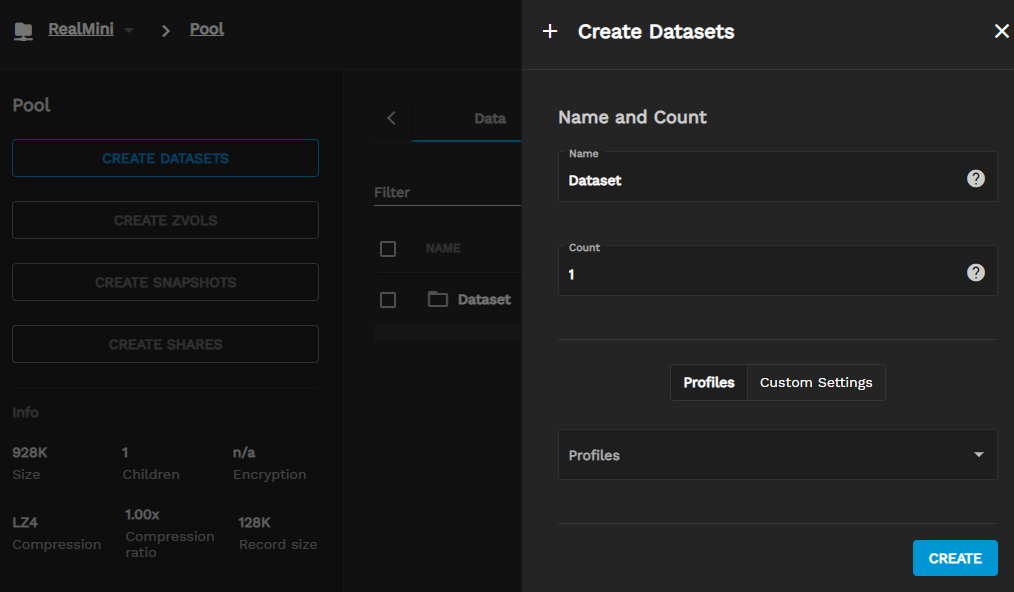Switch to the Custom Settings tab
Screen dimensions: 1014x592
coord(816,383)
